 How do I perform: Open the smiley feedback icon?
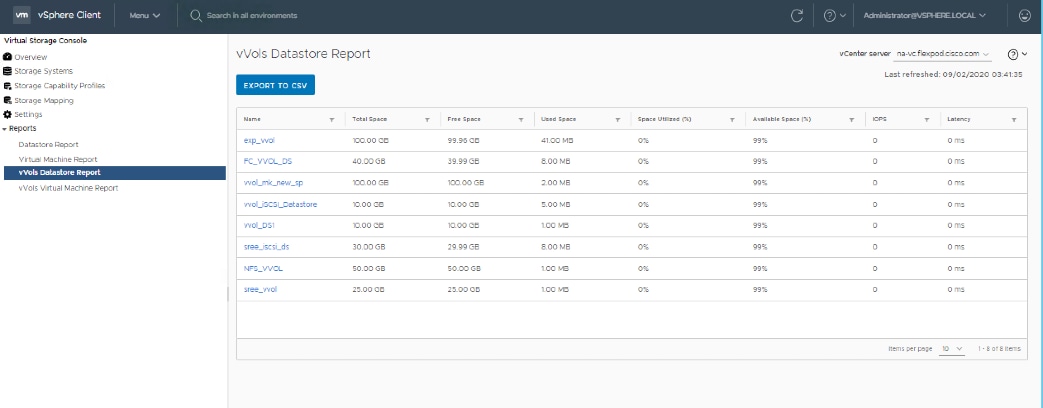click(x=1024, y=16)
